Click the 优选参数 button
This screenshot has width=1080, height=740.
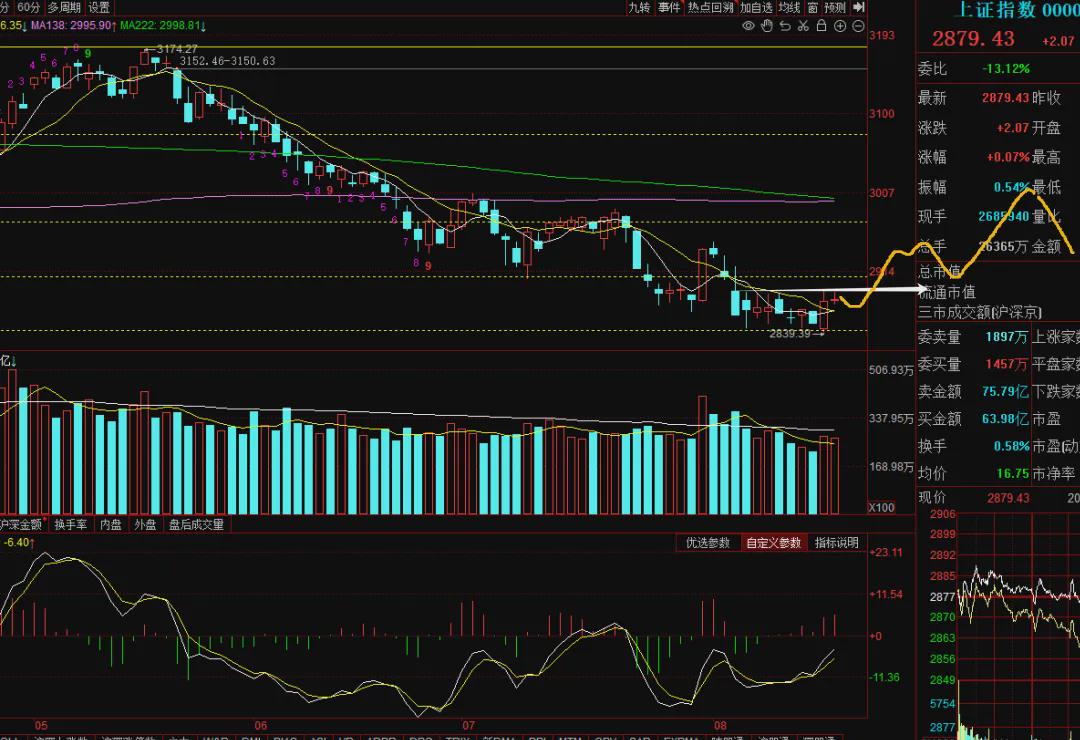click(x=707, y=543)
